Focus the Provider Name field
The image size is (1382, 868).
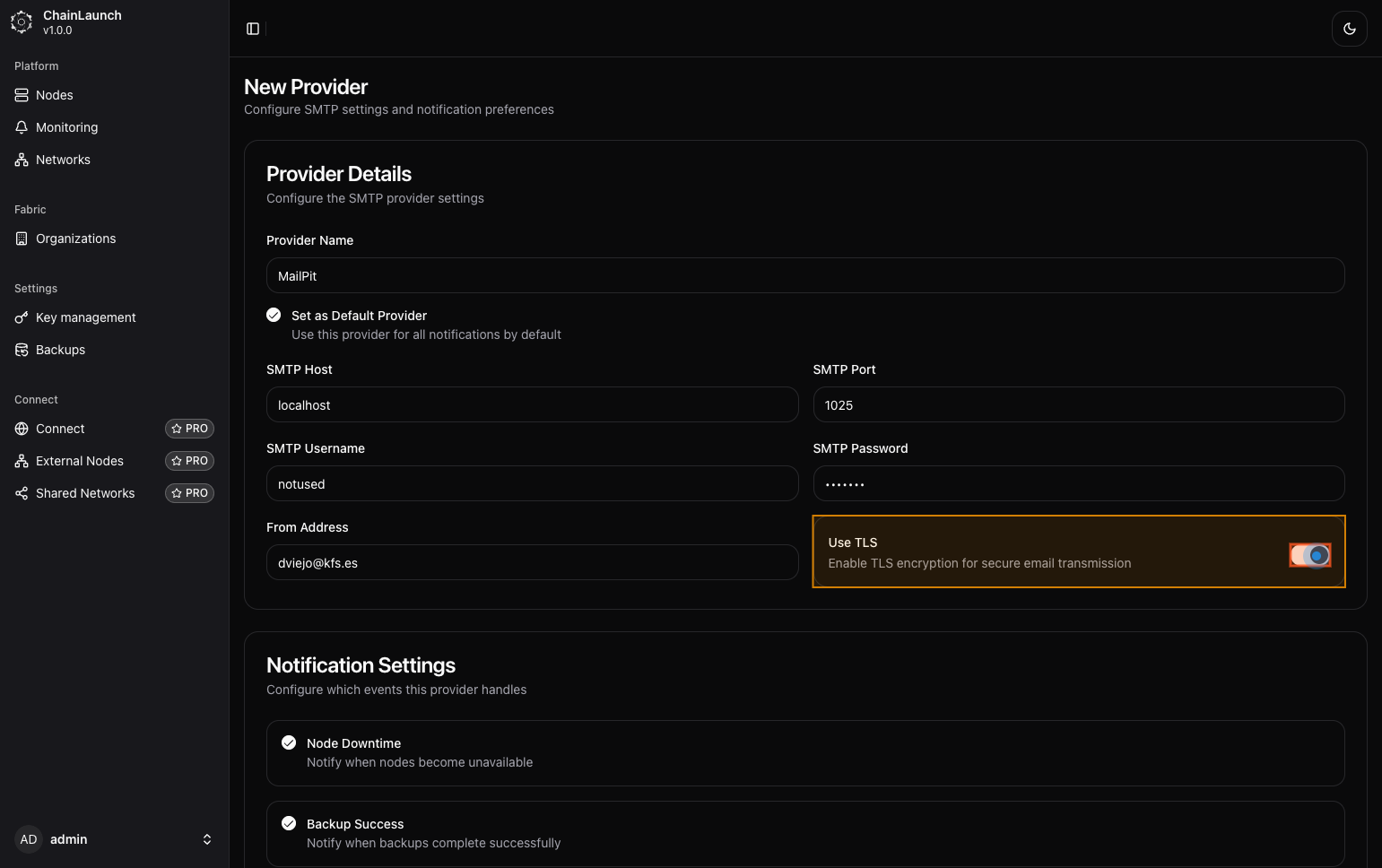tap(804, 275)
